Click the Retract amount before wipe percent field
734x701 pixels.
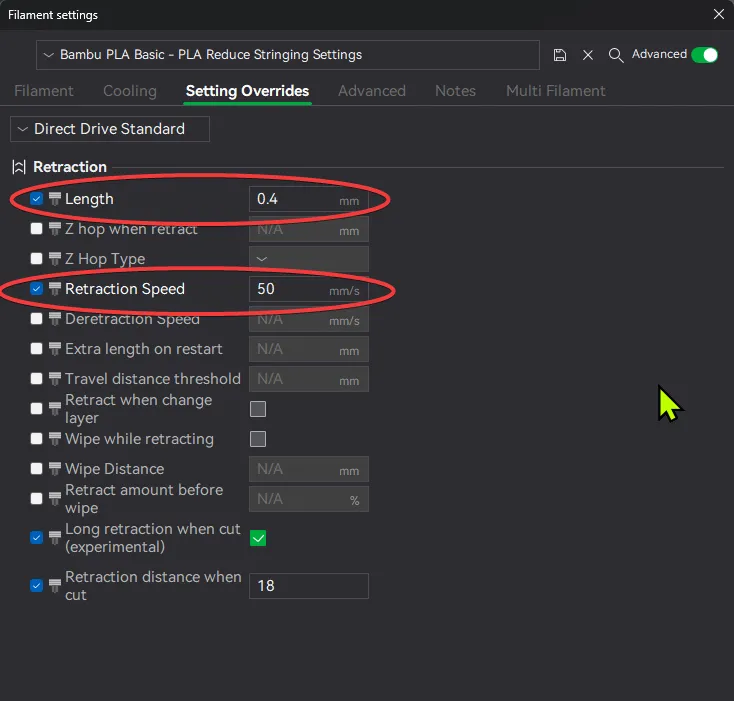309,499
